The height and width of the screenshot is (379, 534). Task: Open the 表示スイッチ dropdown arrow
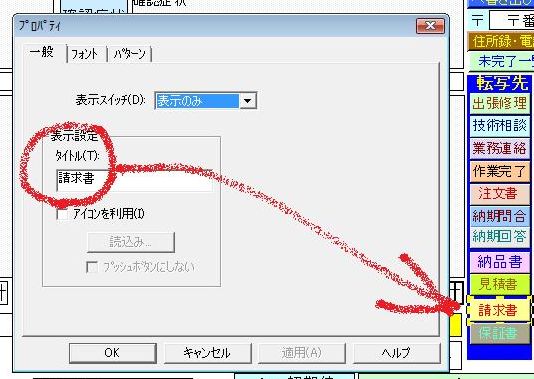point(248,101)
